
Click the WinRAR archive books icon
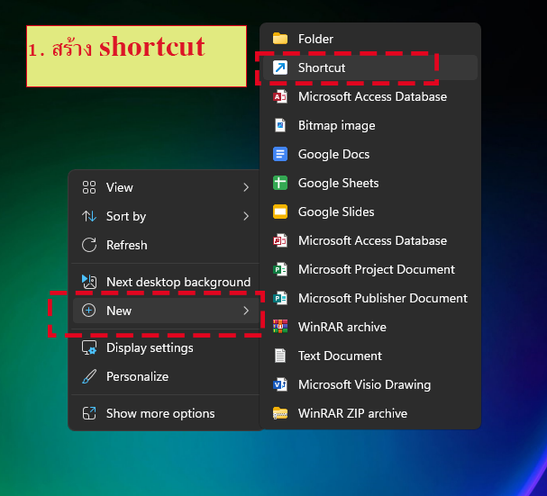(280, 327)
